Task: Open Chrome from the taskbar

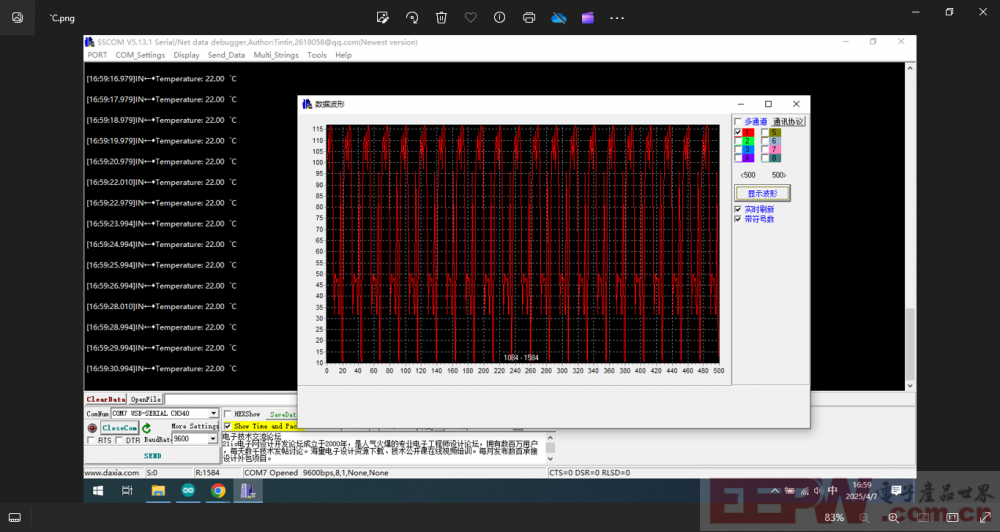Action: [218, 491]
